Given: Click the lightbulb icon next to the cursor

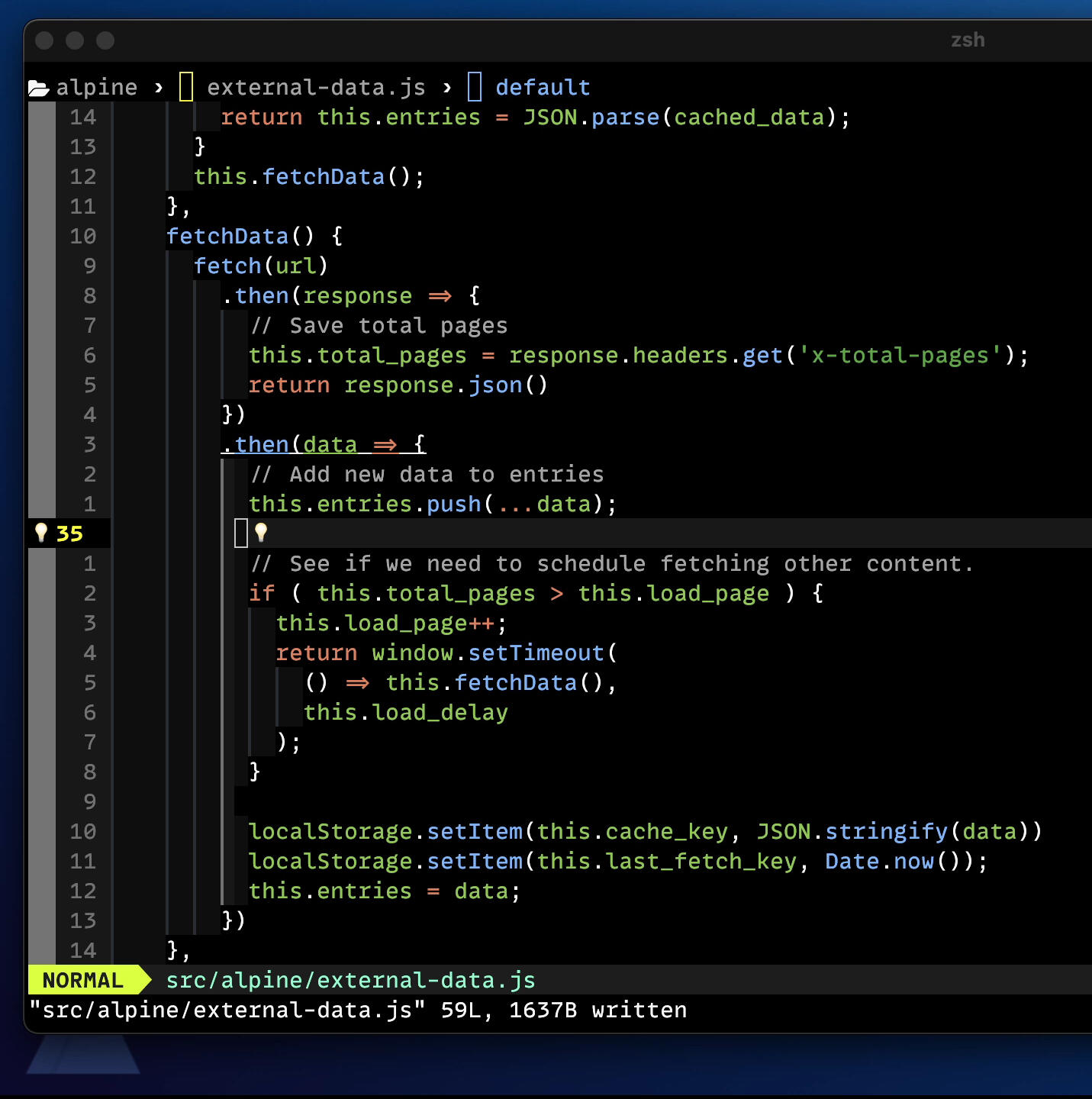Looking at the screenshot, I should [x=261, y=533].
